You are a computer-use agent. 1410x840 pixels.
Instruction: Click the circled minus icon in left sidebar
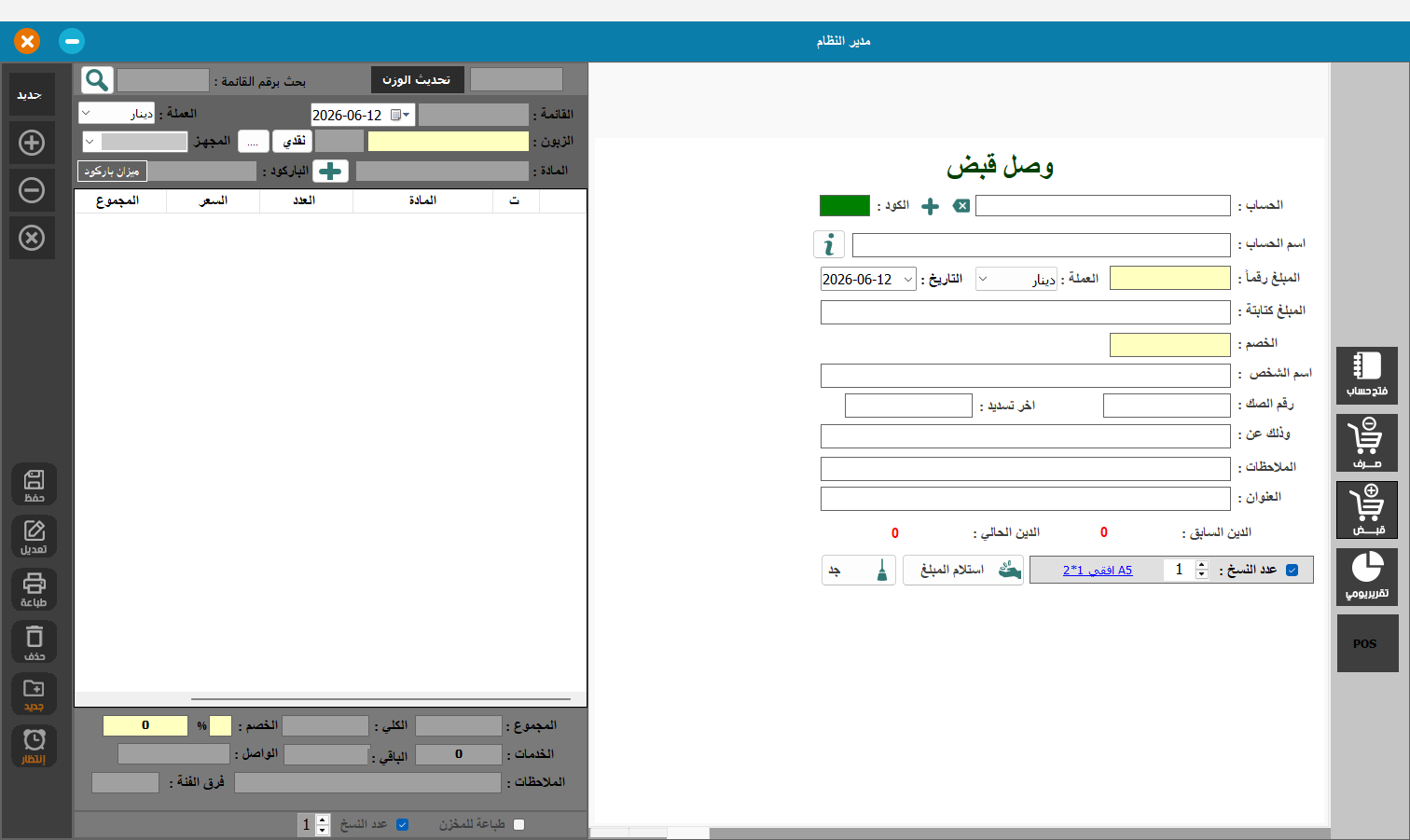pyautogui.click(x=32, y=190)
